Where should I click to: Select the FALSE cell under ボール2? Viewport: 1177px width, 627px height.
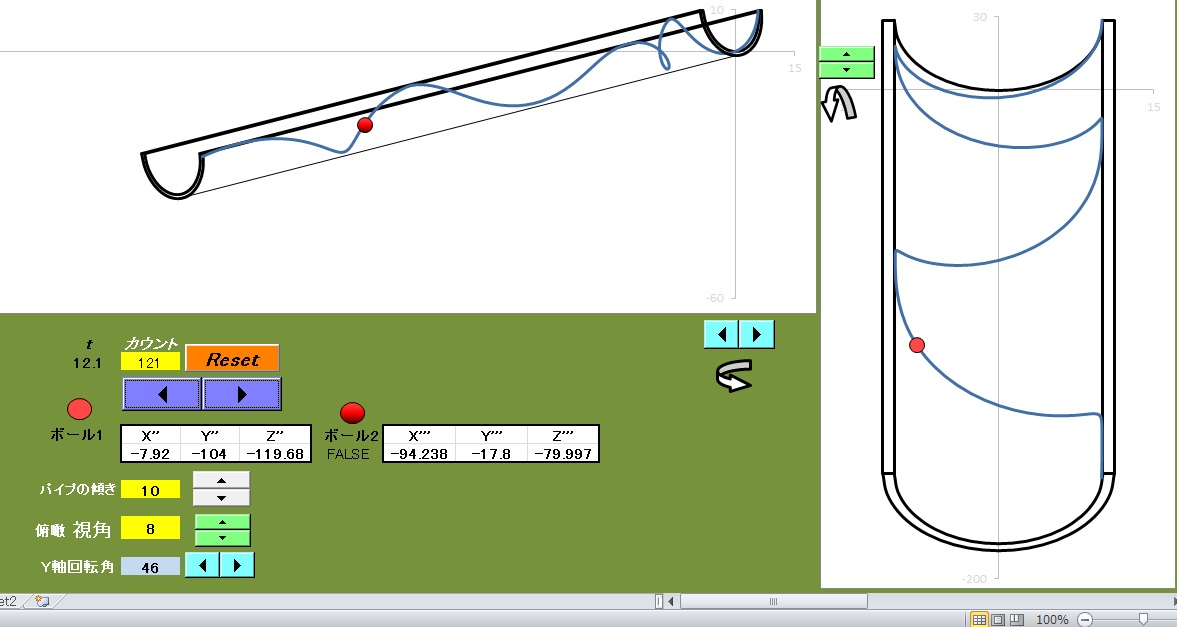[348, 454]
